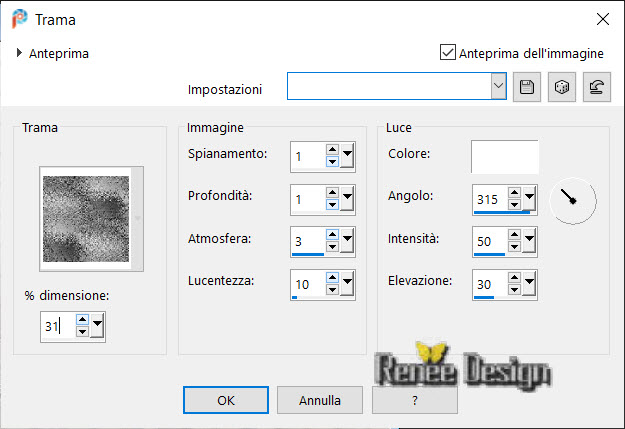Screen dimensions: 625x429
Task: Open the Lucentezza slider dropdown
Action: [x=347, y=283]
